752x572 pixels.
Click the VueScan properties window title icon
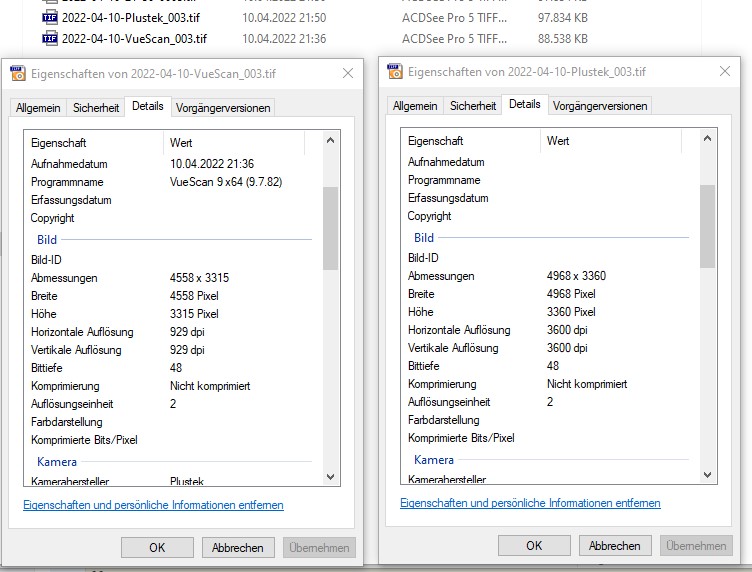coord(18,73)
